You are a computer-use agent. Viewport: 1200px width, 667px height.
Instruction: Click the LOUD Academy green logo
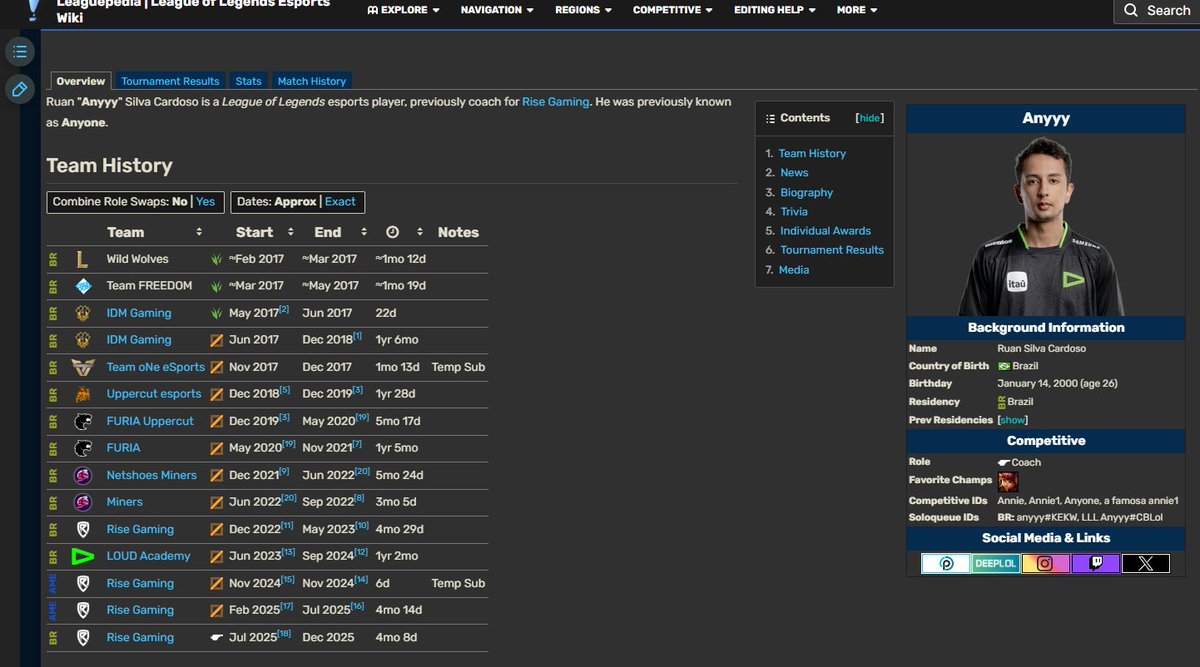click(83, 556)
